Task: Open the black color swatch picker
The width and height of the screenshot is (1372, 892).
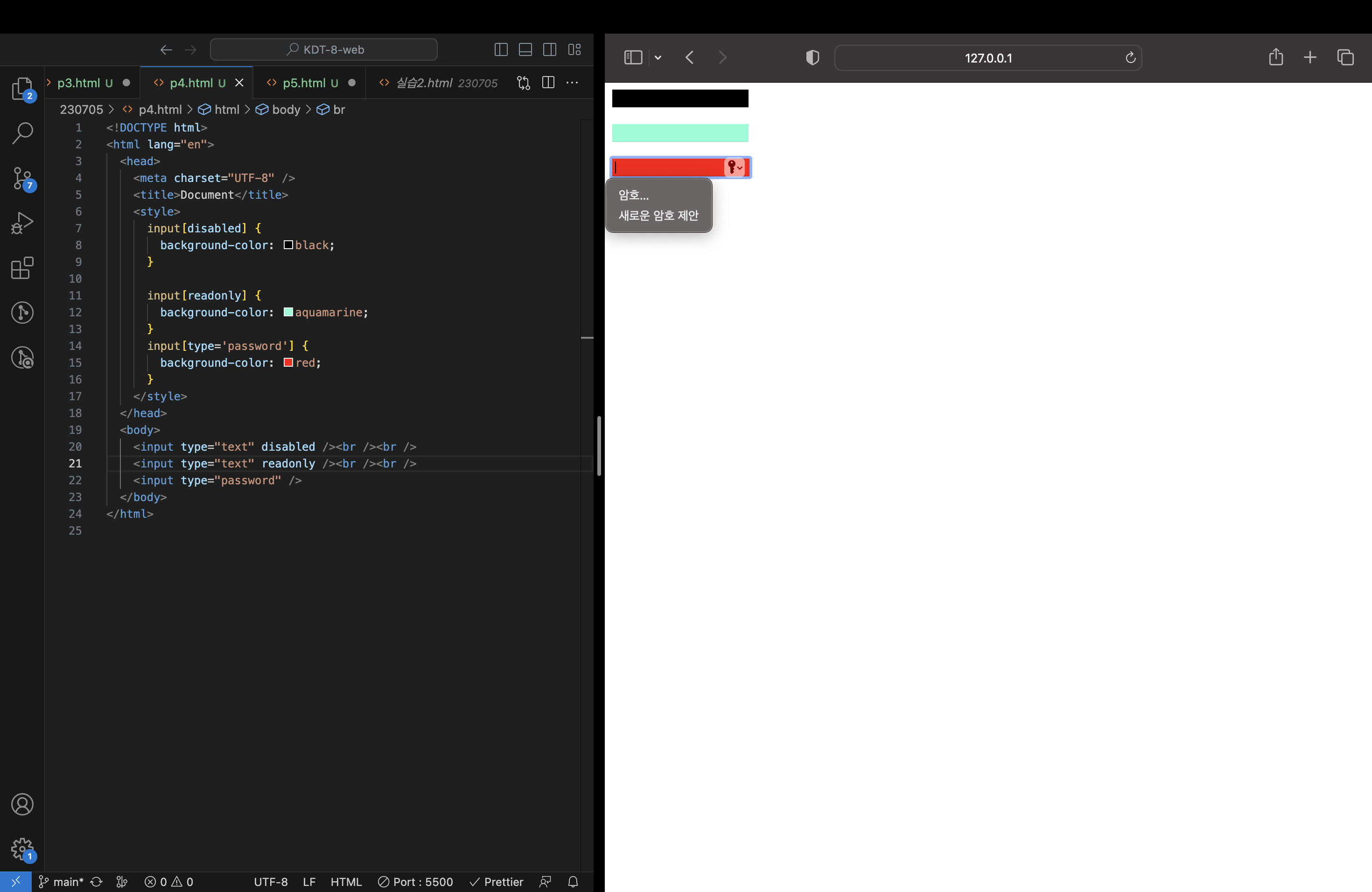Action: (x=288, y=245)
